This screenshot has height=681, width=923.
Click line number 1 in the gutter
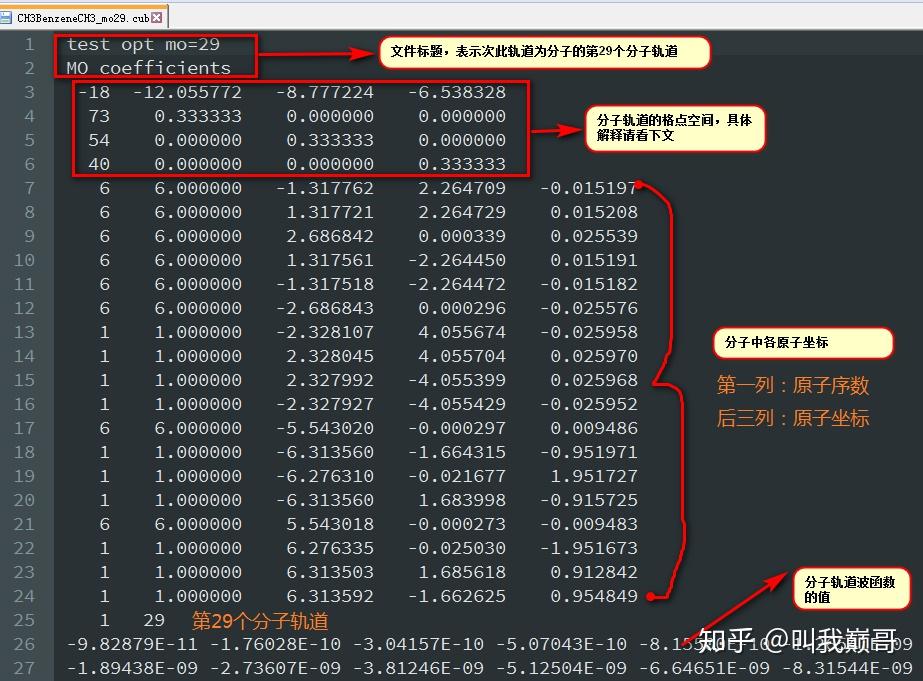click(28, 44)
